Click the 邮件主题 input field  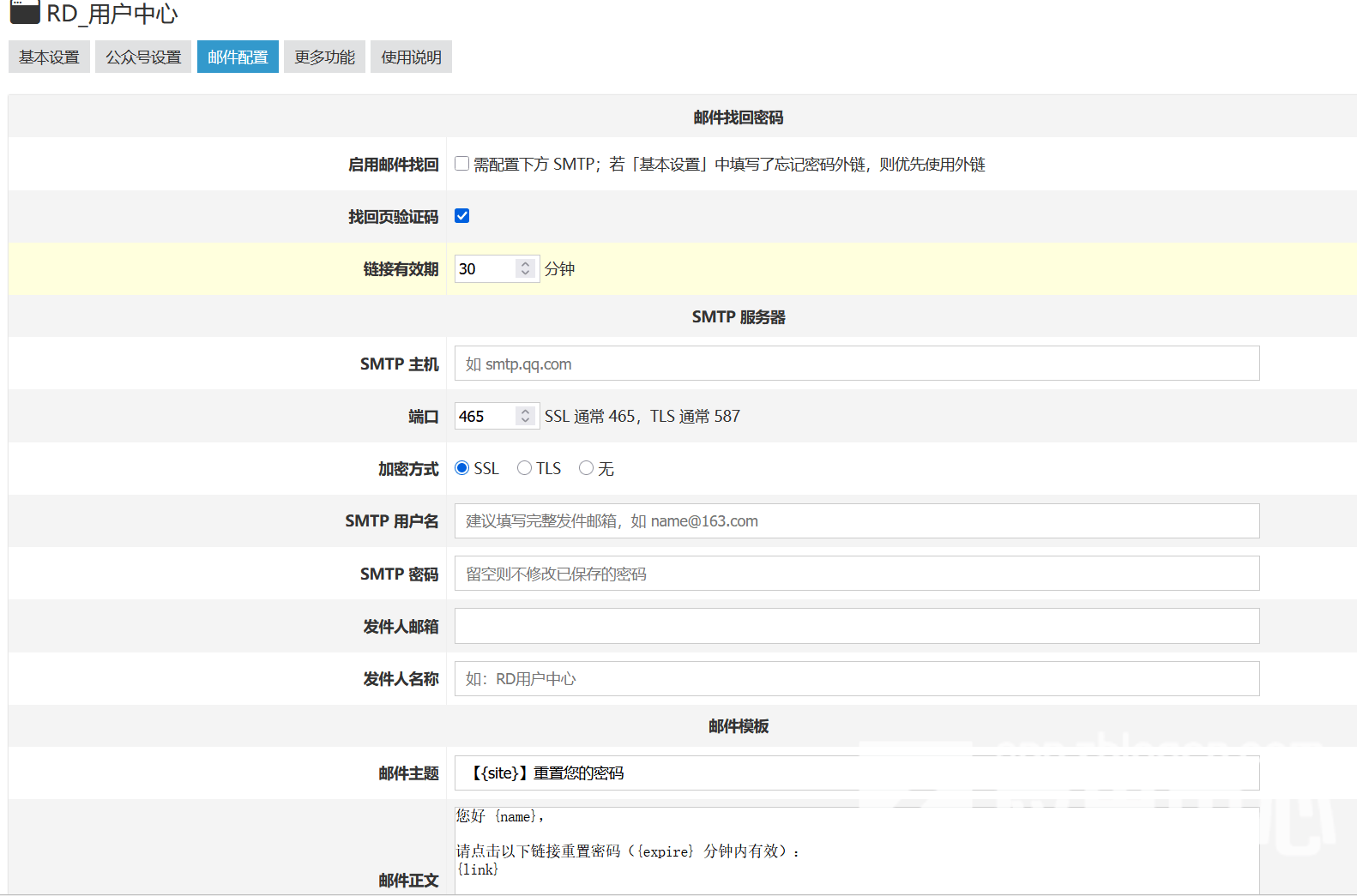pos(857,773)
